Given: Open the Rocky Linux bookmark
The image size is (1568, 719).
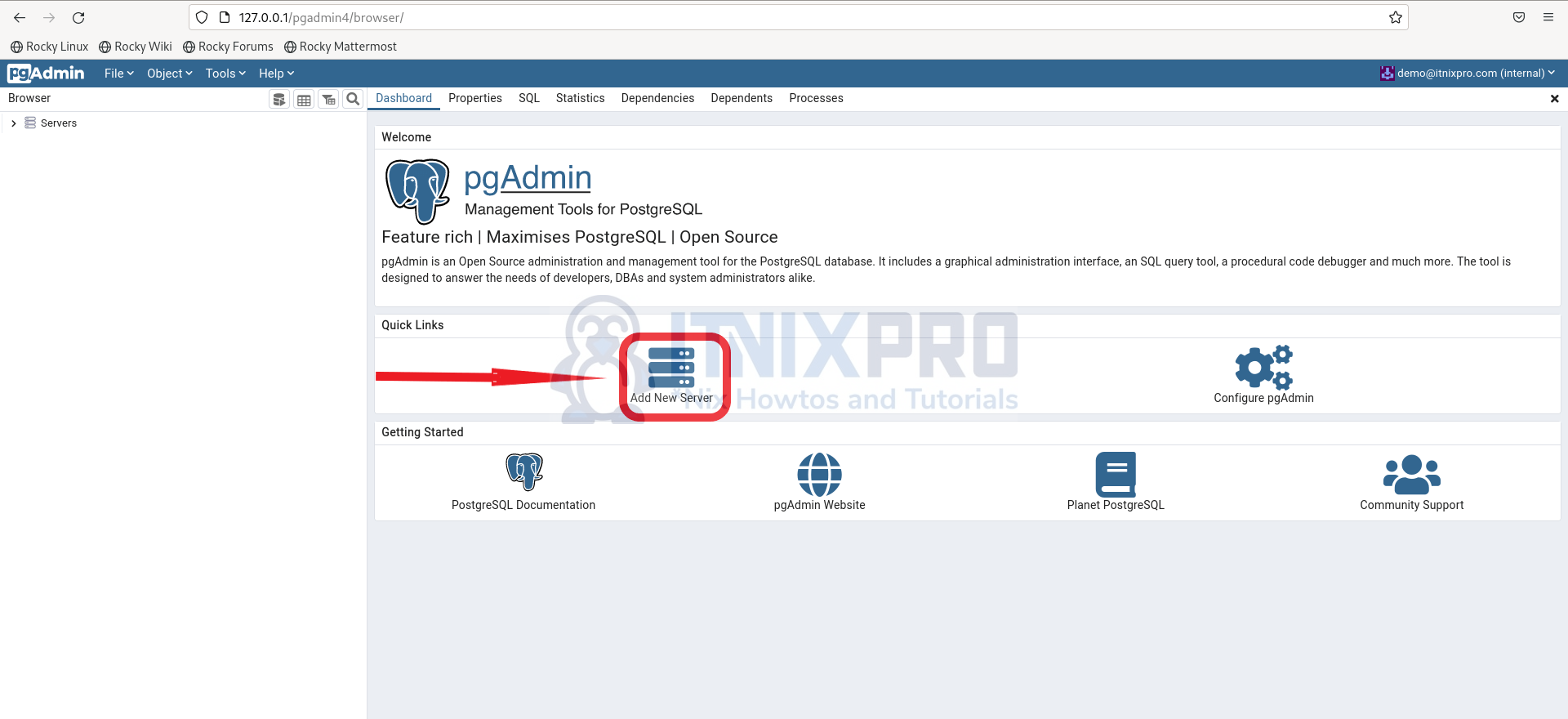Looking at the screenshot, I should (49, 47).
